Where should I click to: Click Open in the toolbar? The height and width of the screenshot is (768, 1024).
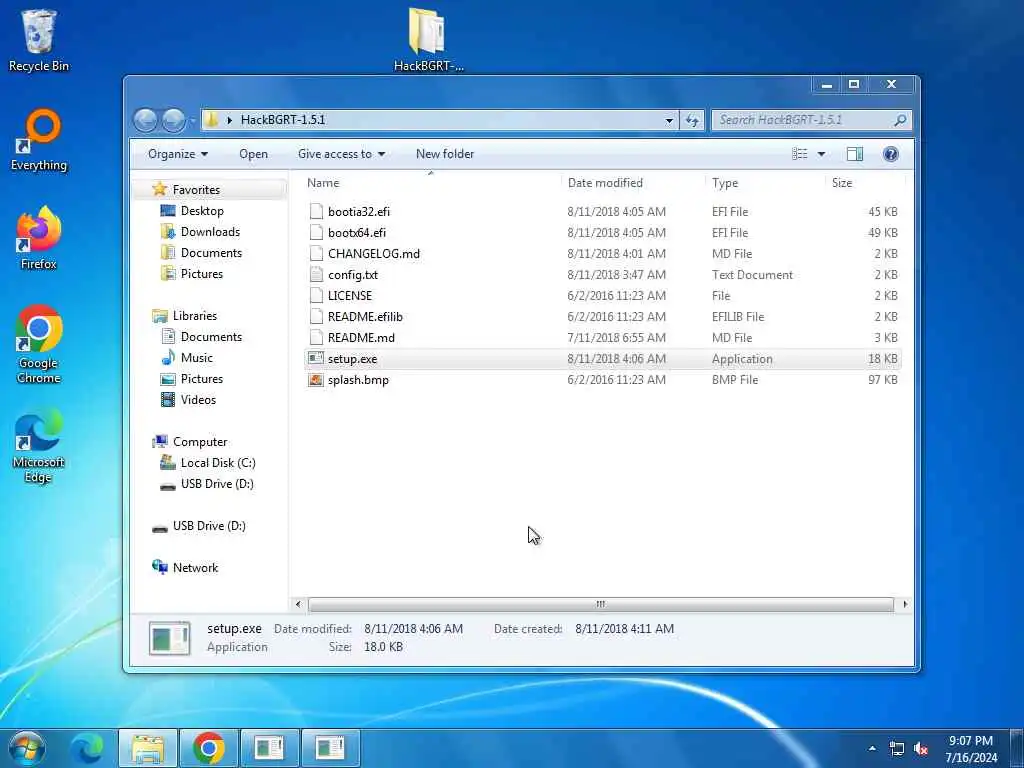[x=253, y=154]
